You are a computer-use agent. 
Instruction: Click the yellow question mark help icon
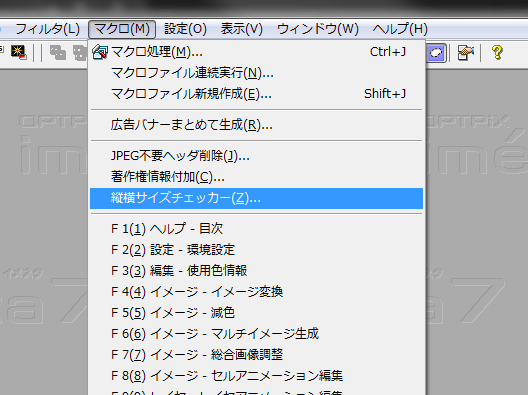click(x=497, y=53)
